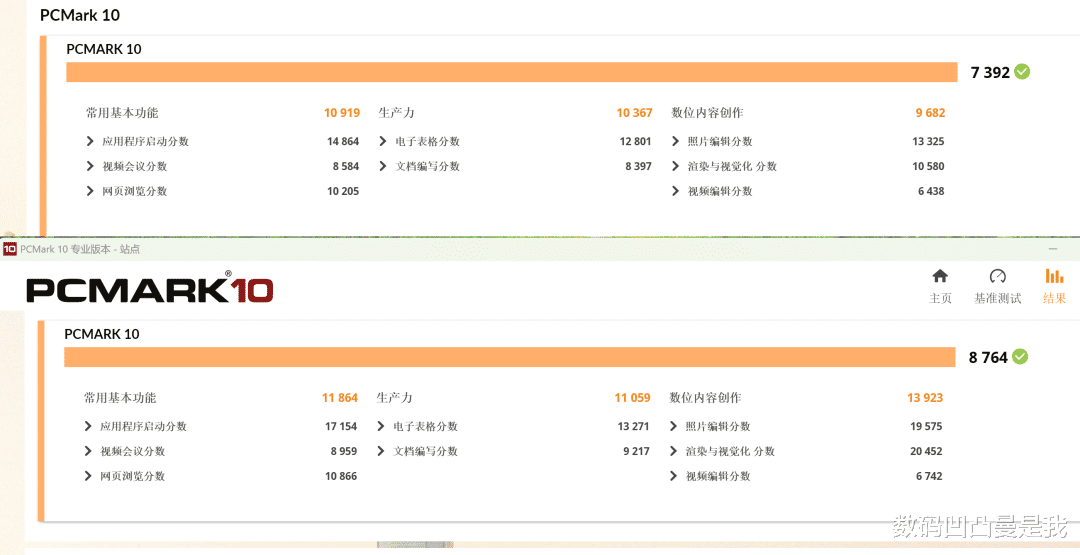Image resolution: width=1080 pixels, height=555 pixels.
Task: Expand 渲染与视觉化 row scoring 10 580
Action: click(x=676, y=166)
